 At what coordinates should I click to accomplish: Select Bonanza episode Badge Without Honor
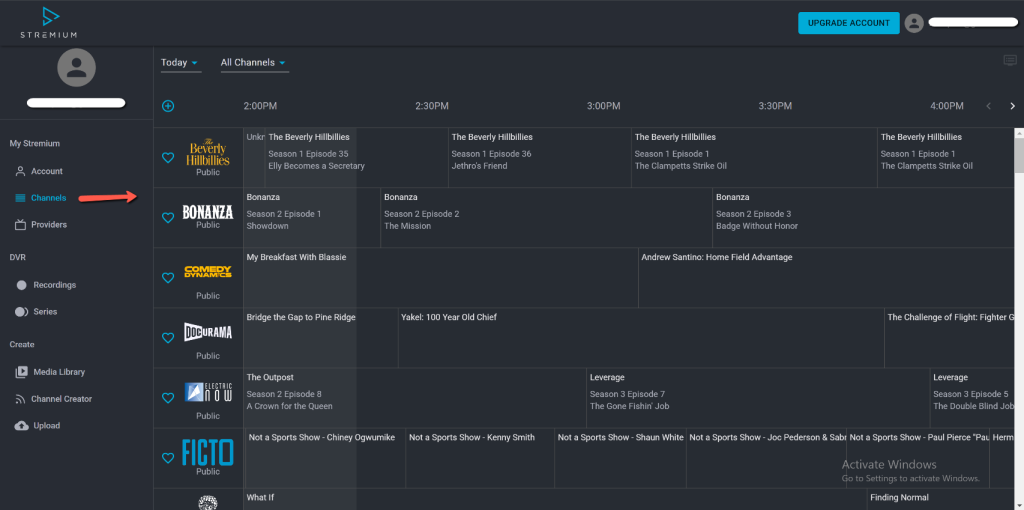point(864,217)
